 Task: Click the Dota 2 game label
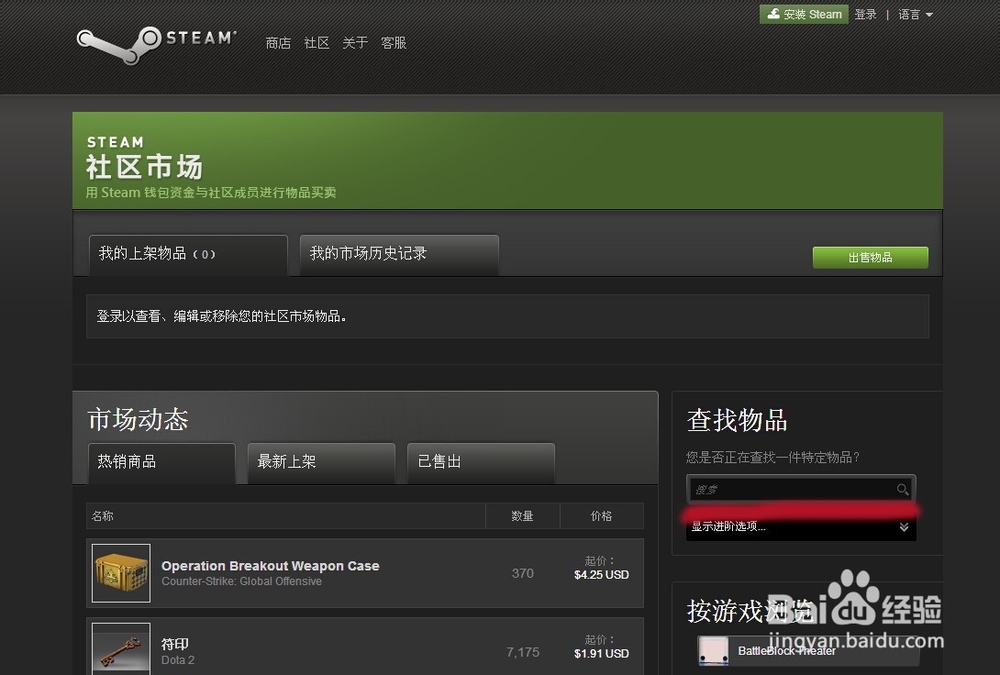(178, 660)
